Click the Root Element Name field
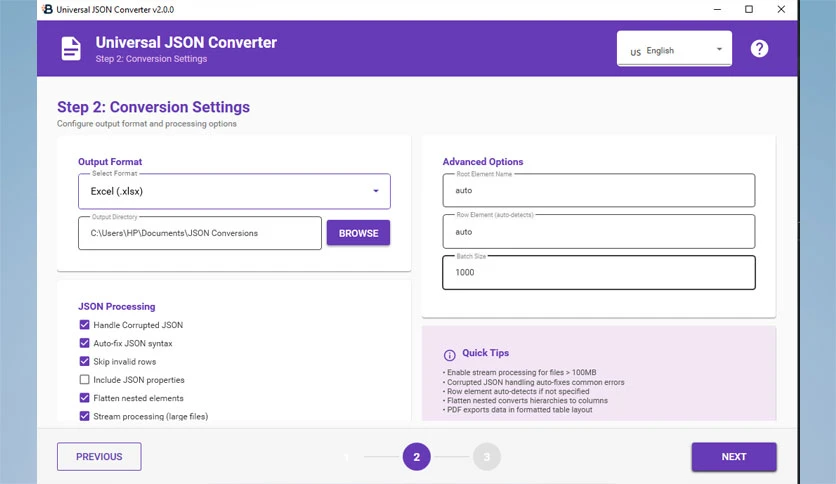This screenshot has width=836, height=484. (x=599, y=190)
